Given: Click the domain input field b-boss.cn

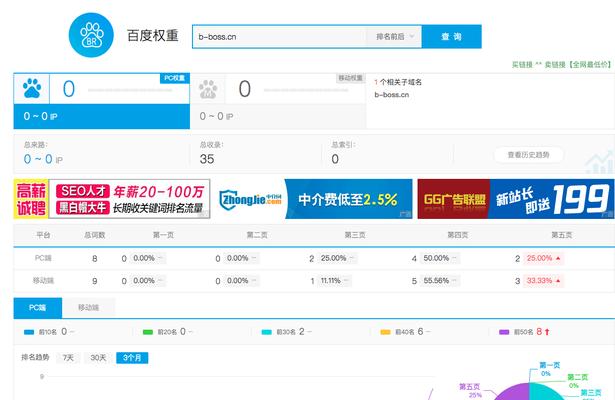Looking at the screenshot, I should [279, 36].
